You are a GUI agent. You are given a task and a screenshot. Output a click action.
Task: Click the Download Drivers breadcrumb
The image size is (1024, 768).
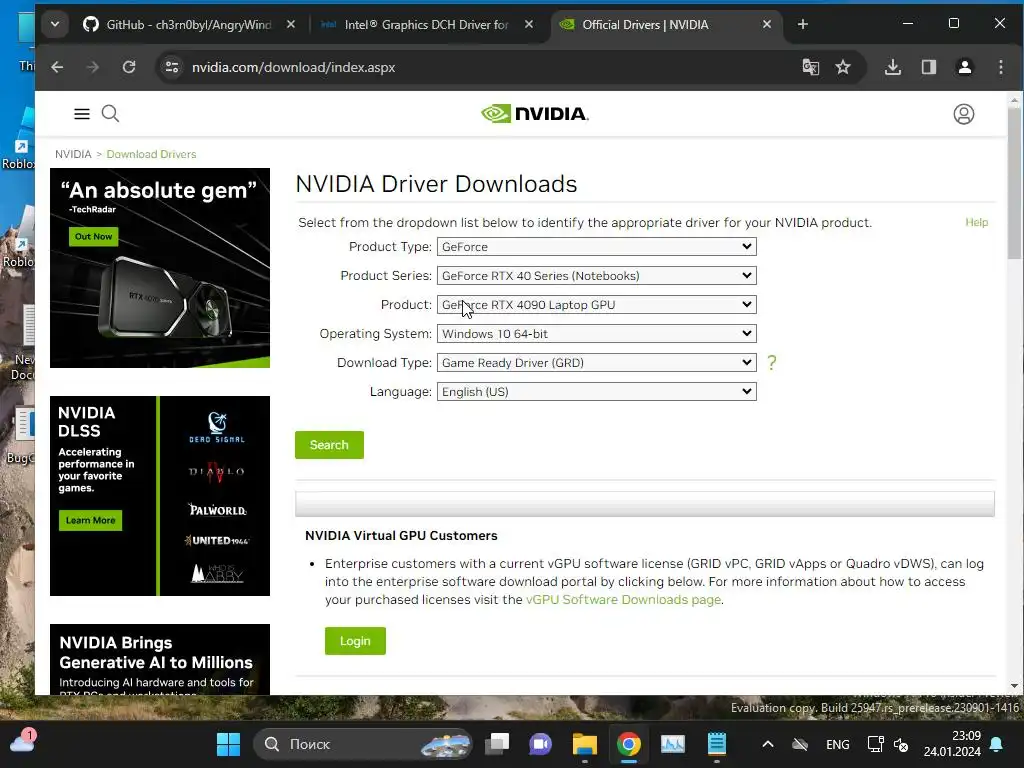[152, 154]
